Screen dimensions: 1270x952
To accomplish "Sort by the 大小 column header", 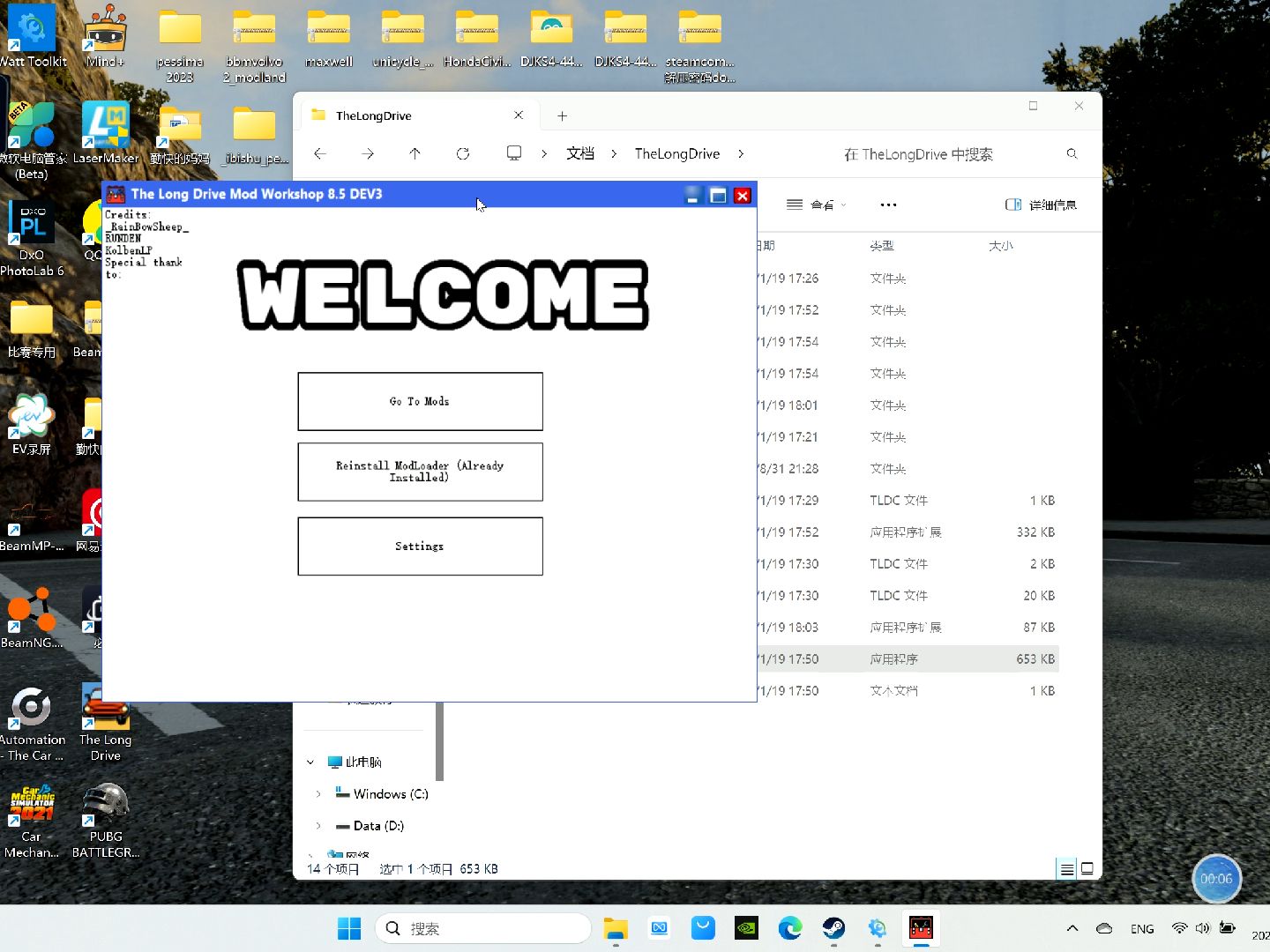I will [x=1001, y=246].
